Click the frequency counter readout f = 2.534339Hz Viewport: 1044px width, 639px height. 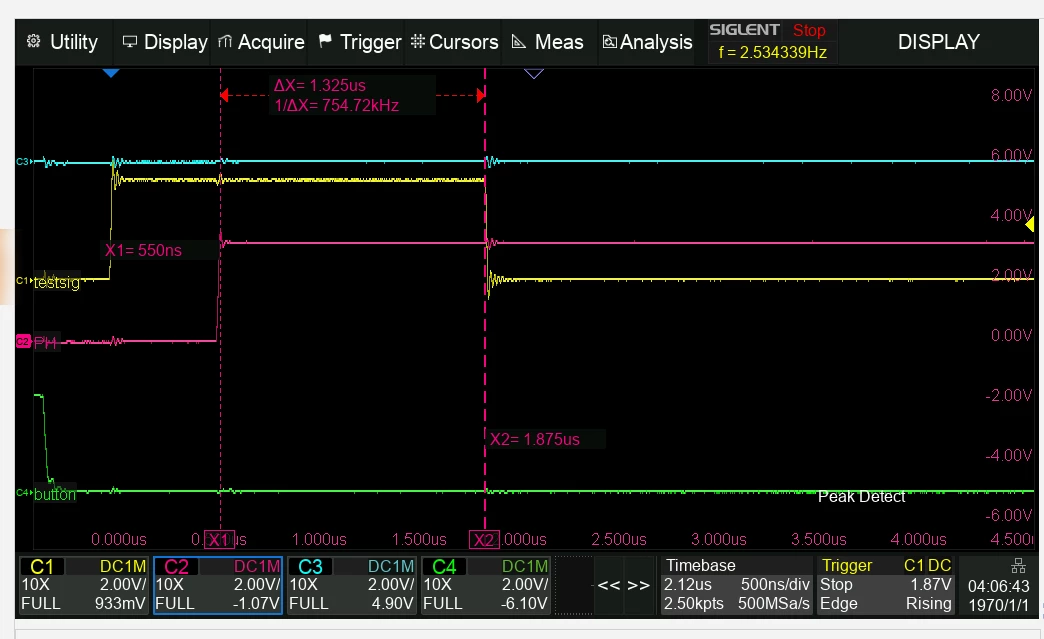[772, 53]
